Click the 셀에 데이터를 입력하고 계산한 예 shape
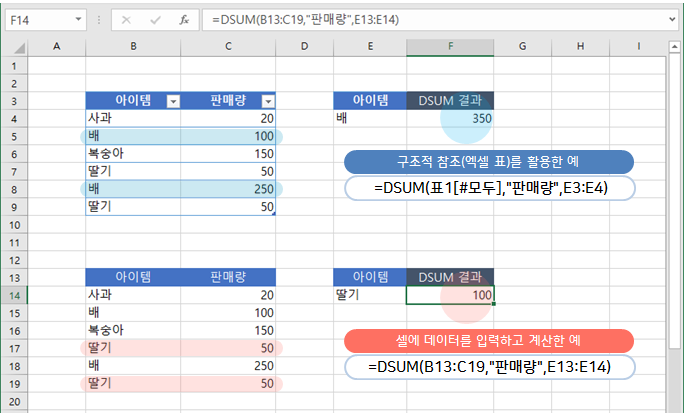The image size is (684, 413). [x=489, y=341]
